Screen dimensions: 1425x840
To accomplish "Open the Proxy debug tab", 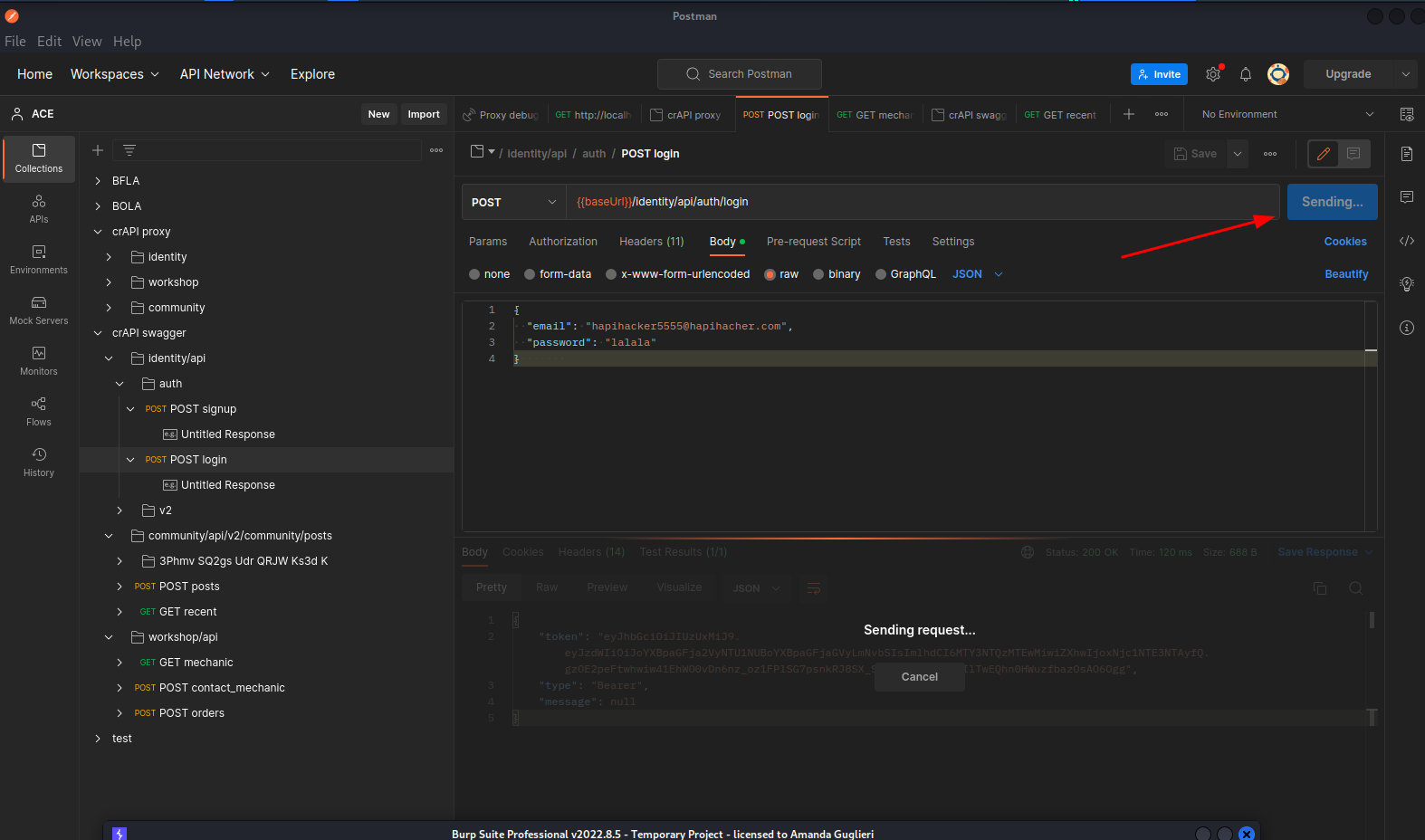I will point(501,115).
